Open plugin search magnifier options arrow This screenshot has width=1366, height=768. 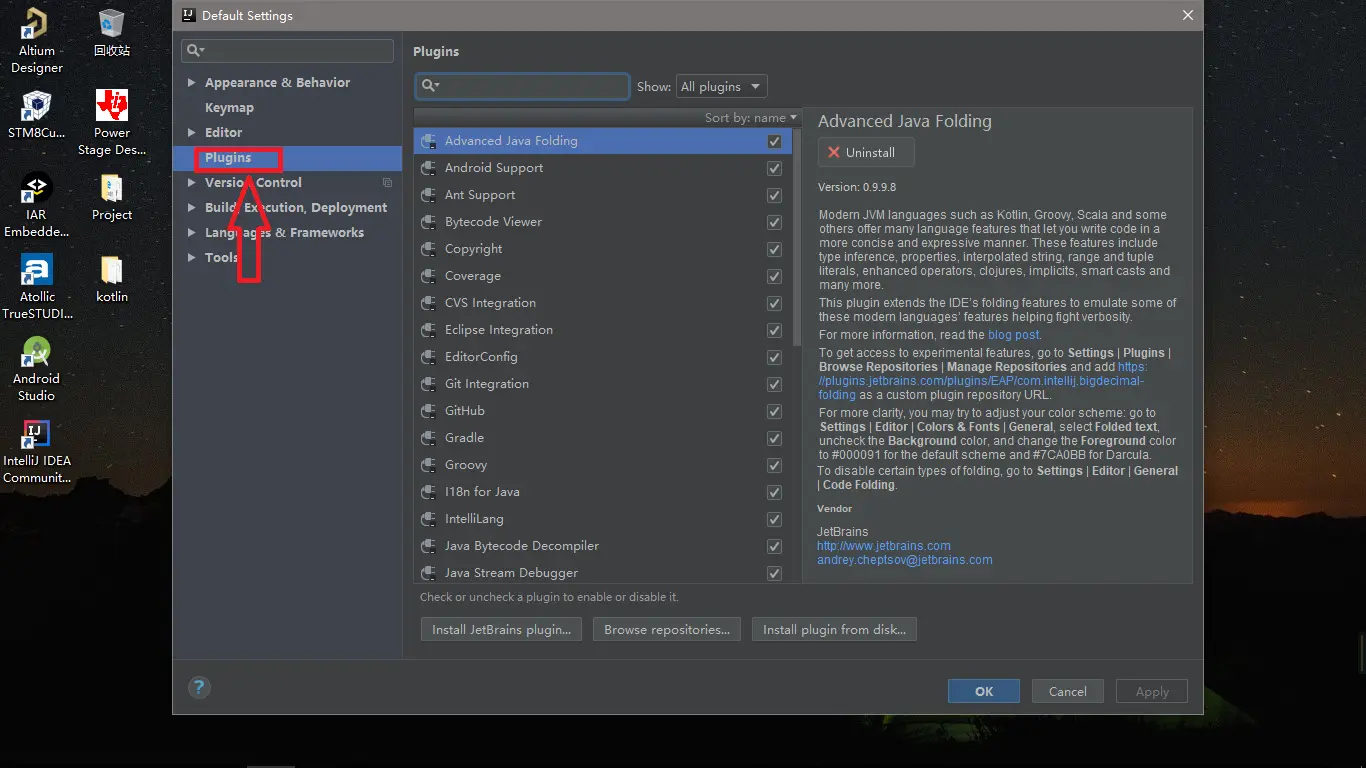tap(430, 86)
